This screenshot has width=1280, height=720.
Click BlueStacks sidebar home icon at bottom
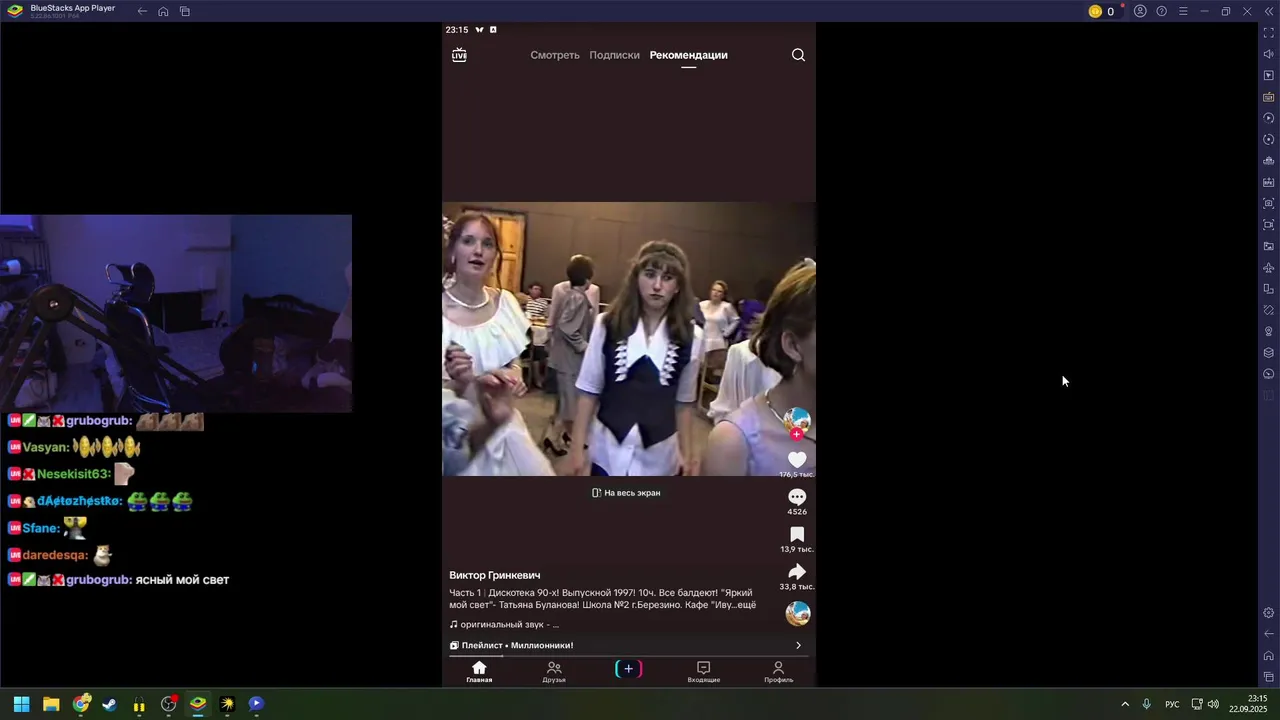pyautogui.click(x=1269, y=656)
